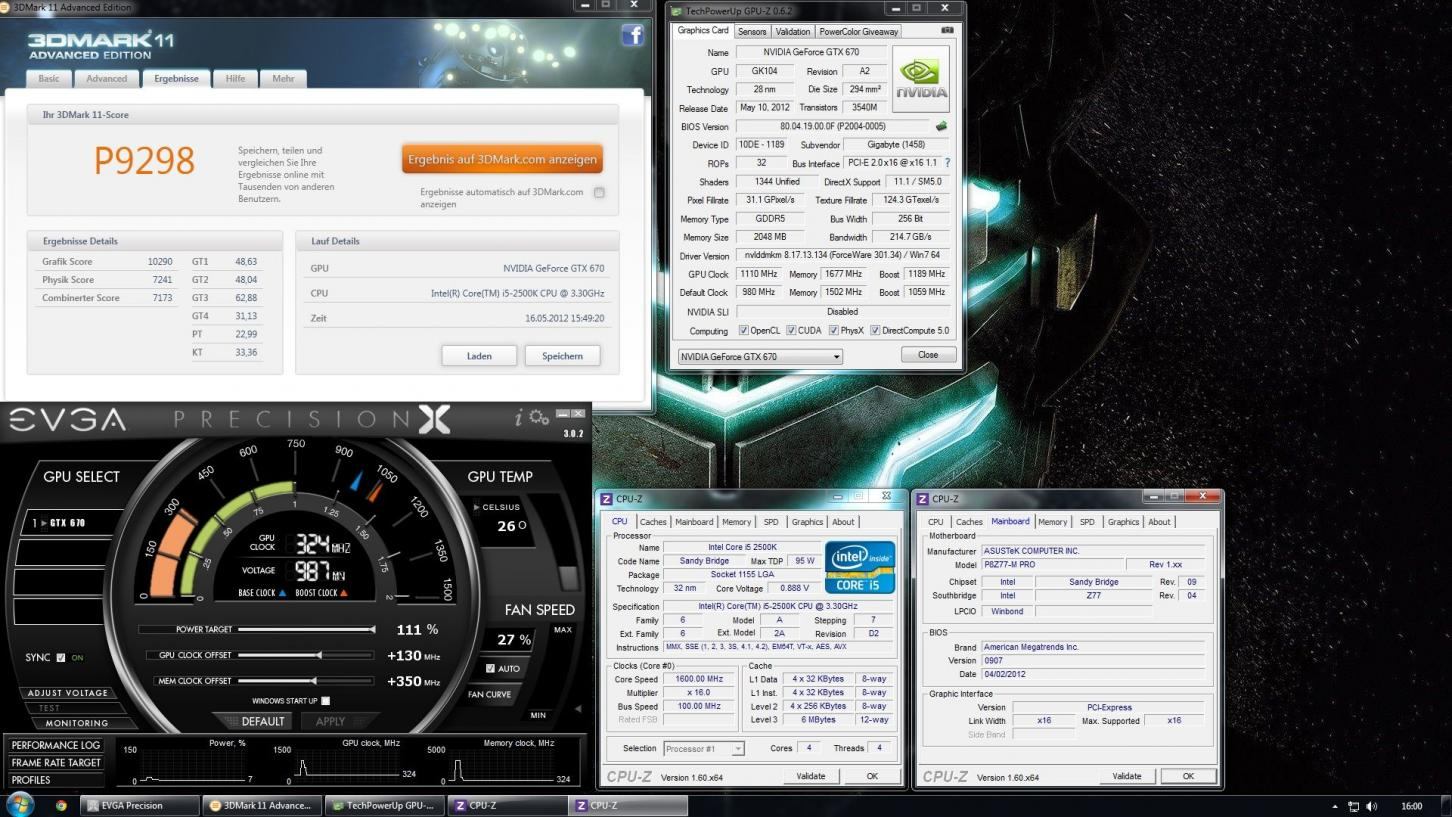Click the Speichern button in 3DMark 11
1452x817 pixels.
click(562, 356)
